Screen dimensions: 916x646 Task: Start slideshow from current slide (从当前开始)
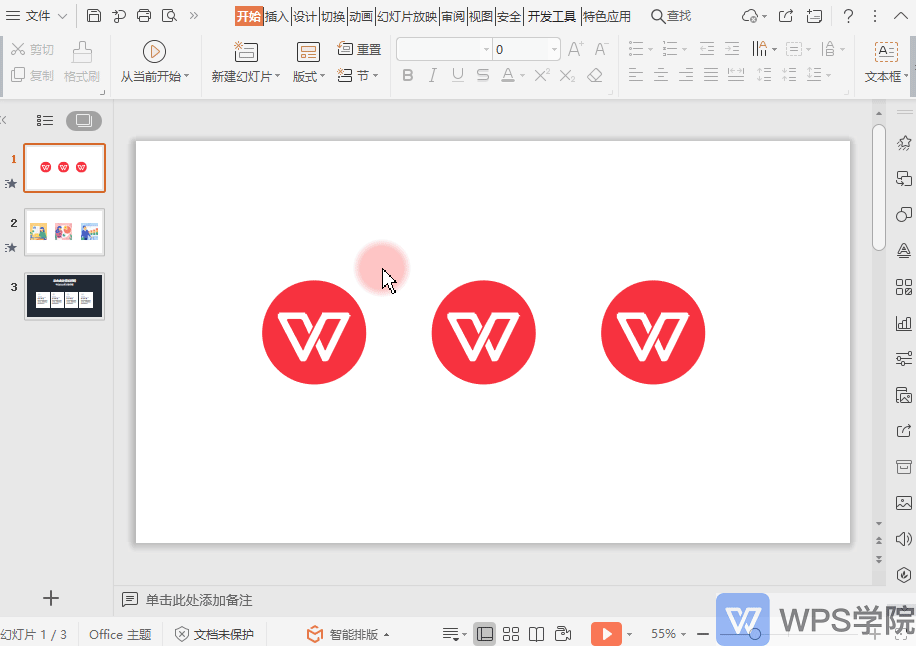click(x=155, y=62)
